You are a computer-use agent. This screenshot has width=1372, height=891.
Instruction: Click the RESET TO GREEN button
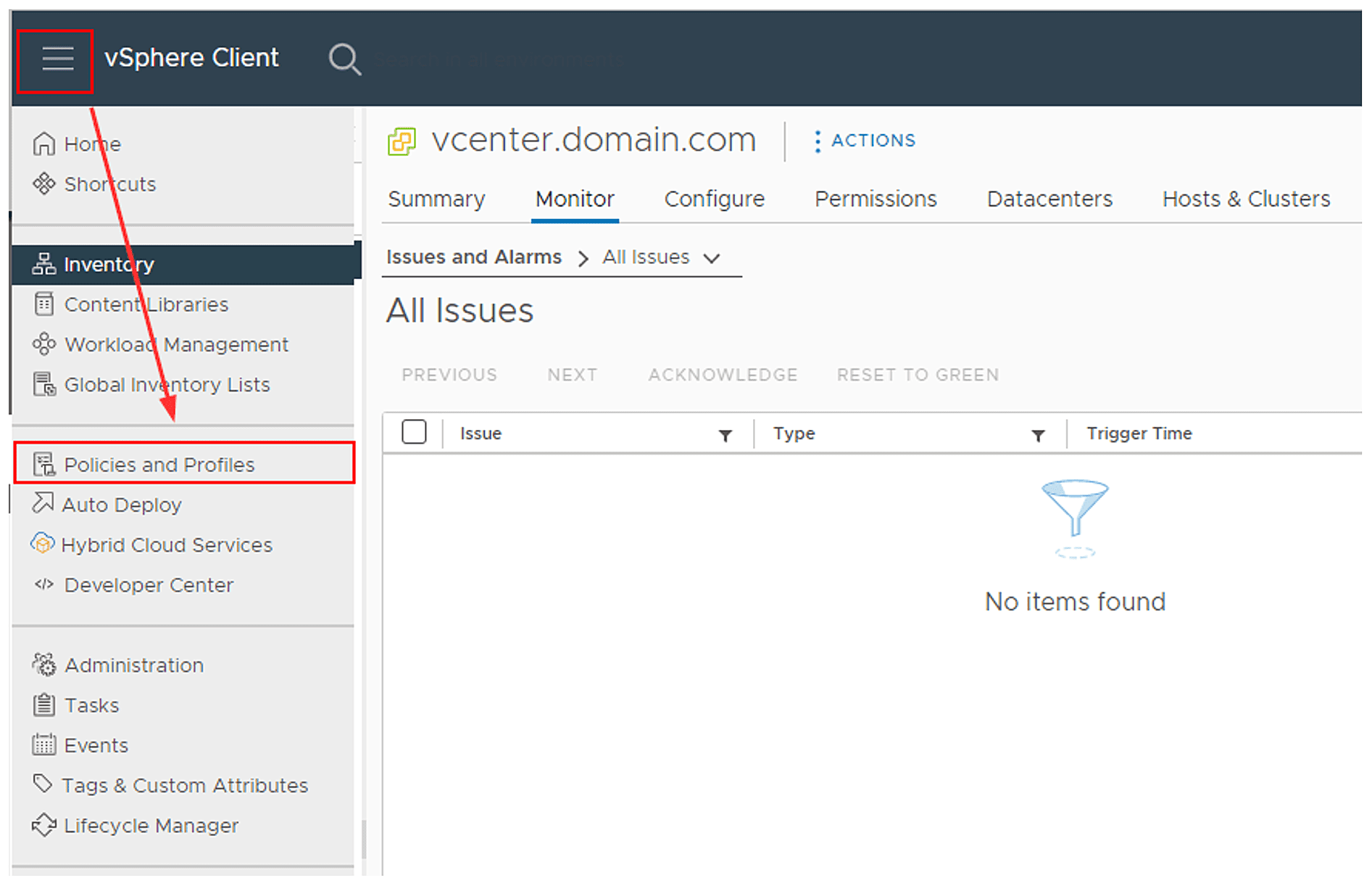918,375
